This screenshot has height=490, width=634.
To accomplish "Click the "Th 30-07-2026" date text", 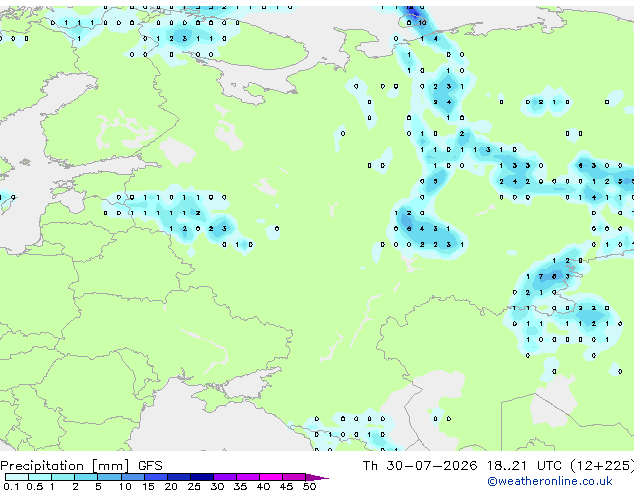I will pyautogui.click(x=420, y=466).
